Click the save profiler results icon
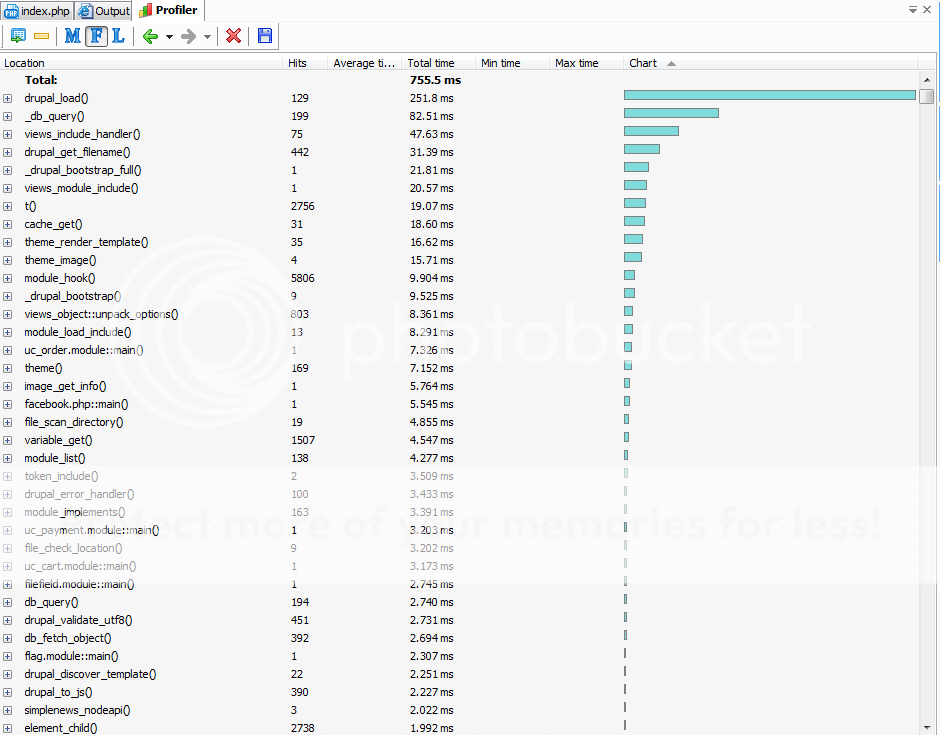 tap(264, 36)
